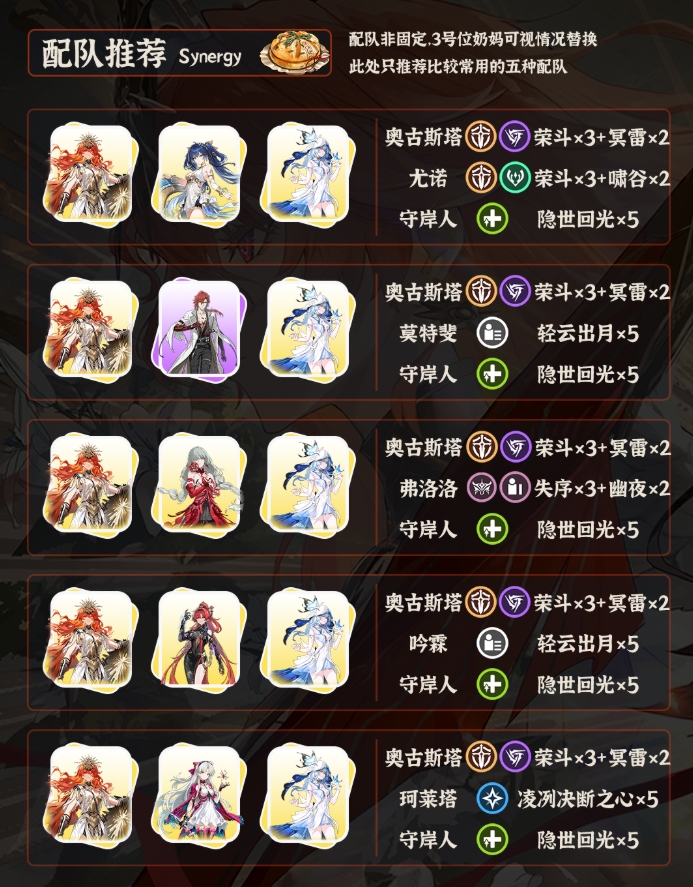Viewport: 693px width, 887px height.
Task: Select 莫特斐 purple portrait card
Action: pos(199,328)
